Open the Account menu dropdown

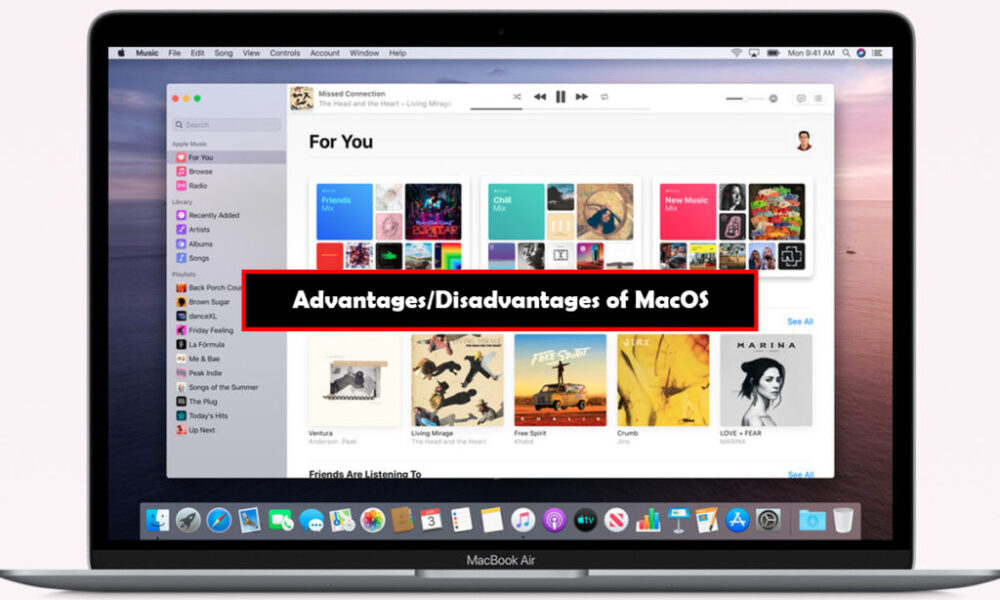325,52
